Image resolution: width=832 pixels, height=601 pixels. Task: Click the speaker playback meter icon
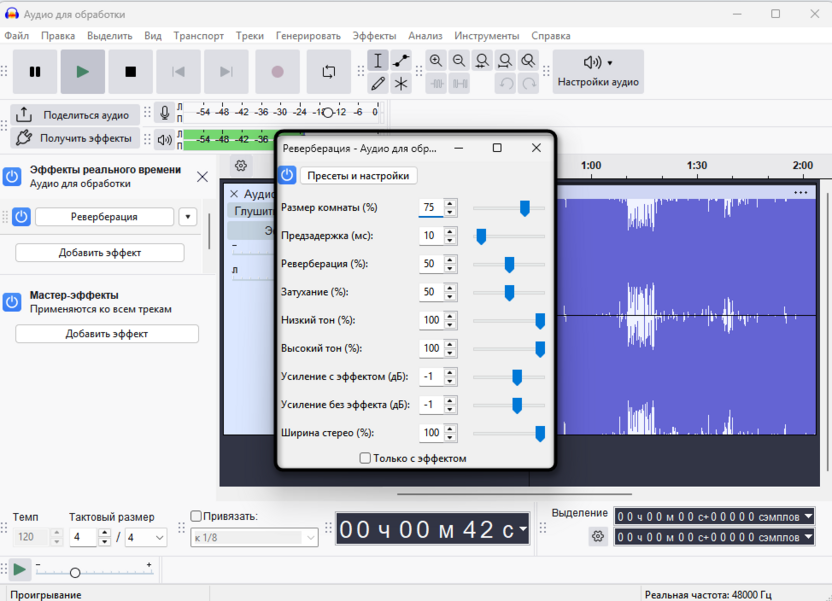pyautogui.click(x=164, y=140)
